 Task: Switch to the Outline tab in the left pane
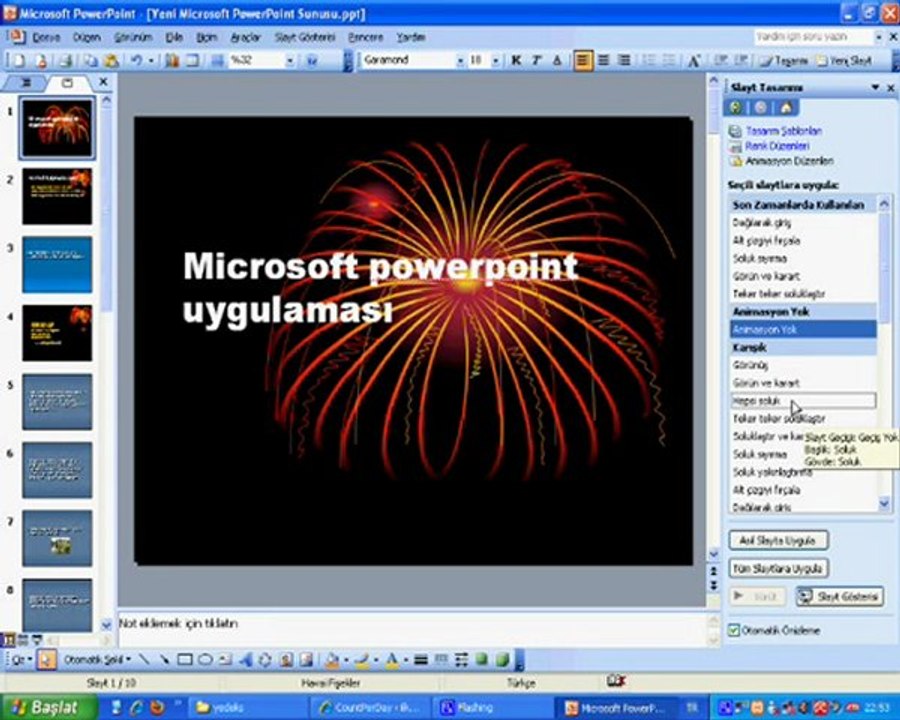(26, 83)
